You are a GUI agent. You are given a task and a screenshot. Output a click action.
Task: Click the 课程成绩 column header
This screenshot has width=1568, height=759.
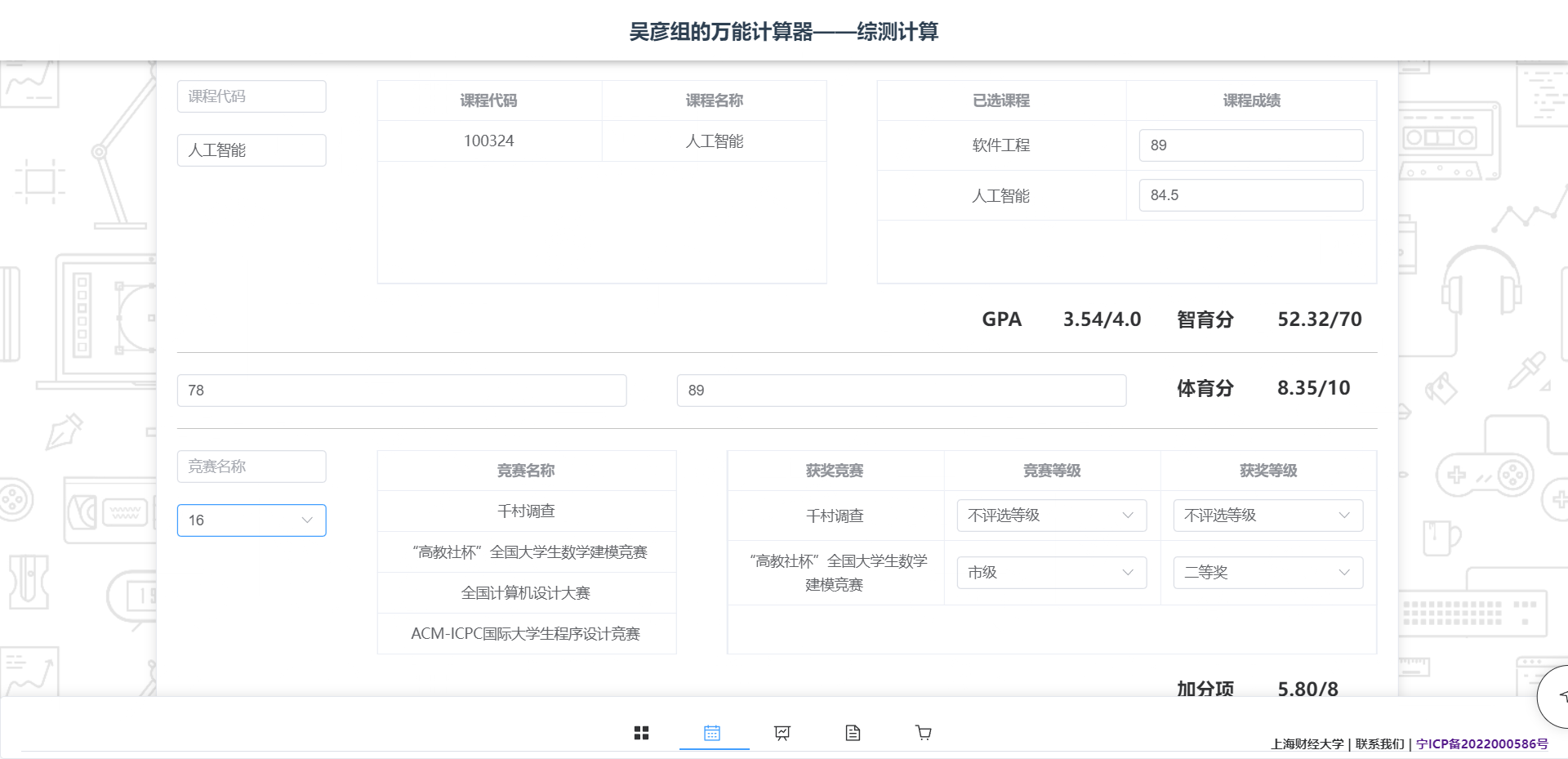(1251, 100)
